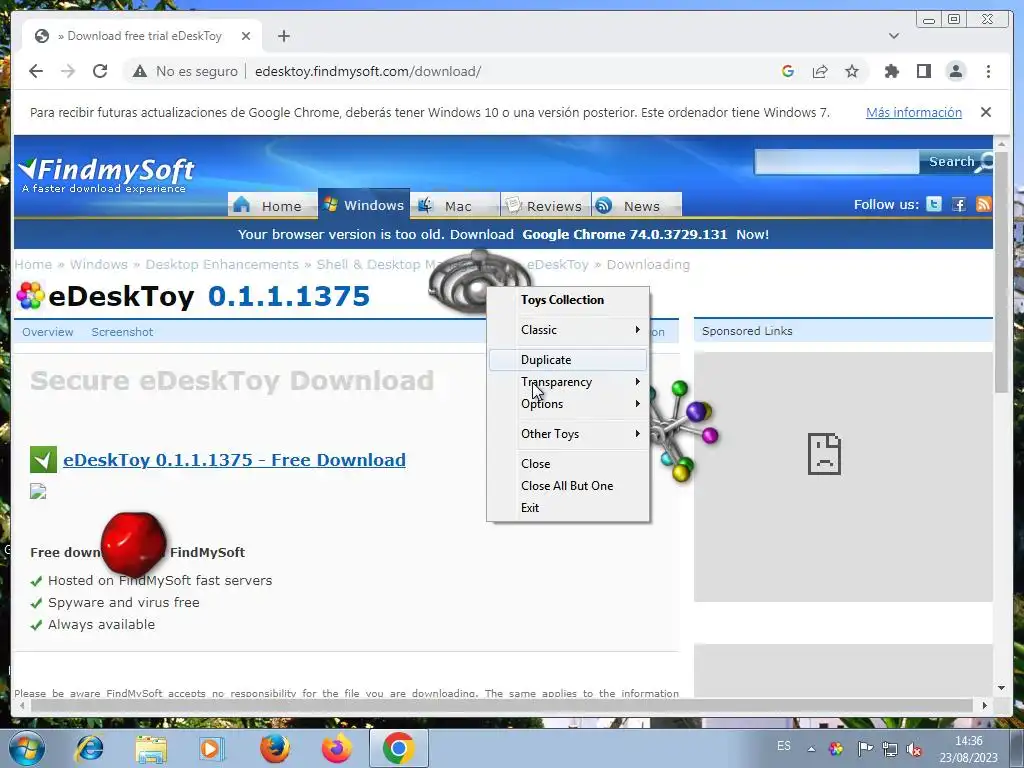This screenshot has height=768, width=1024.
Task: Select Exit in toy context menu
Action: coord(568,507)
